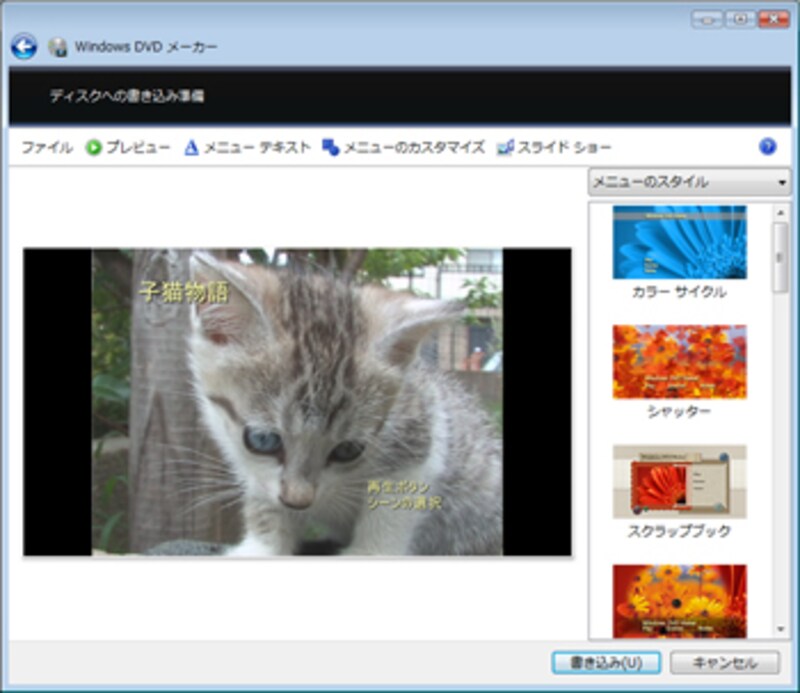
Task: Select the シャッター menu style thumbnail
Action: point(679,361)
